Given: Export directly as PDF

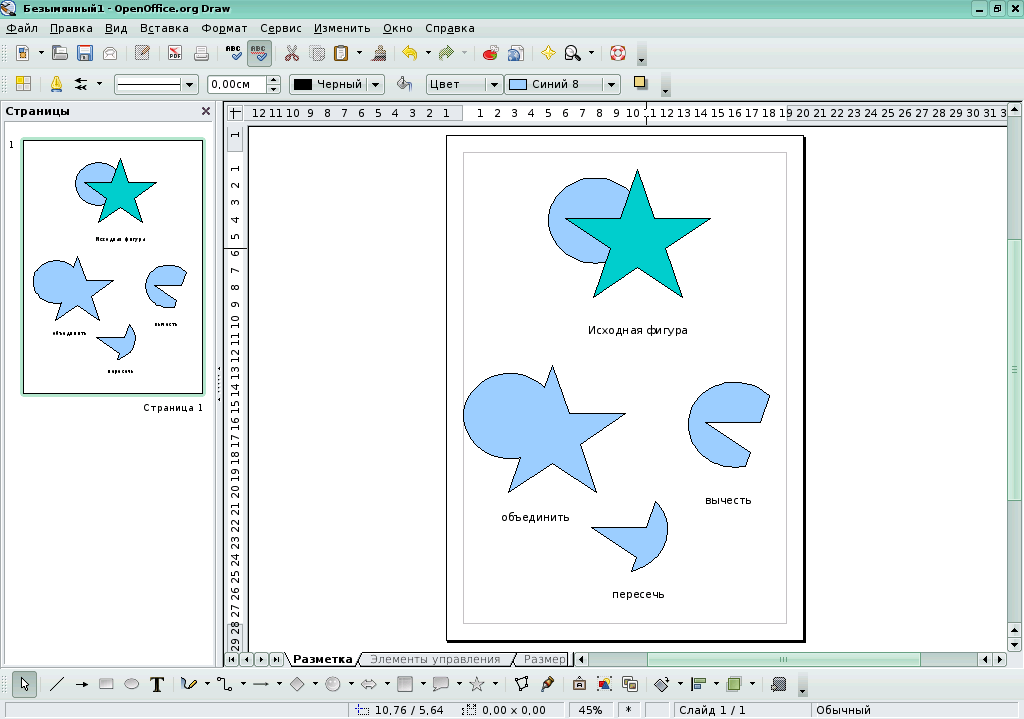Looking at the screenshot, I should [174, 53].
